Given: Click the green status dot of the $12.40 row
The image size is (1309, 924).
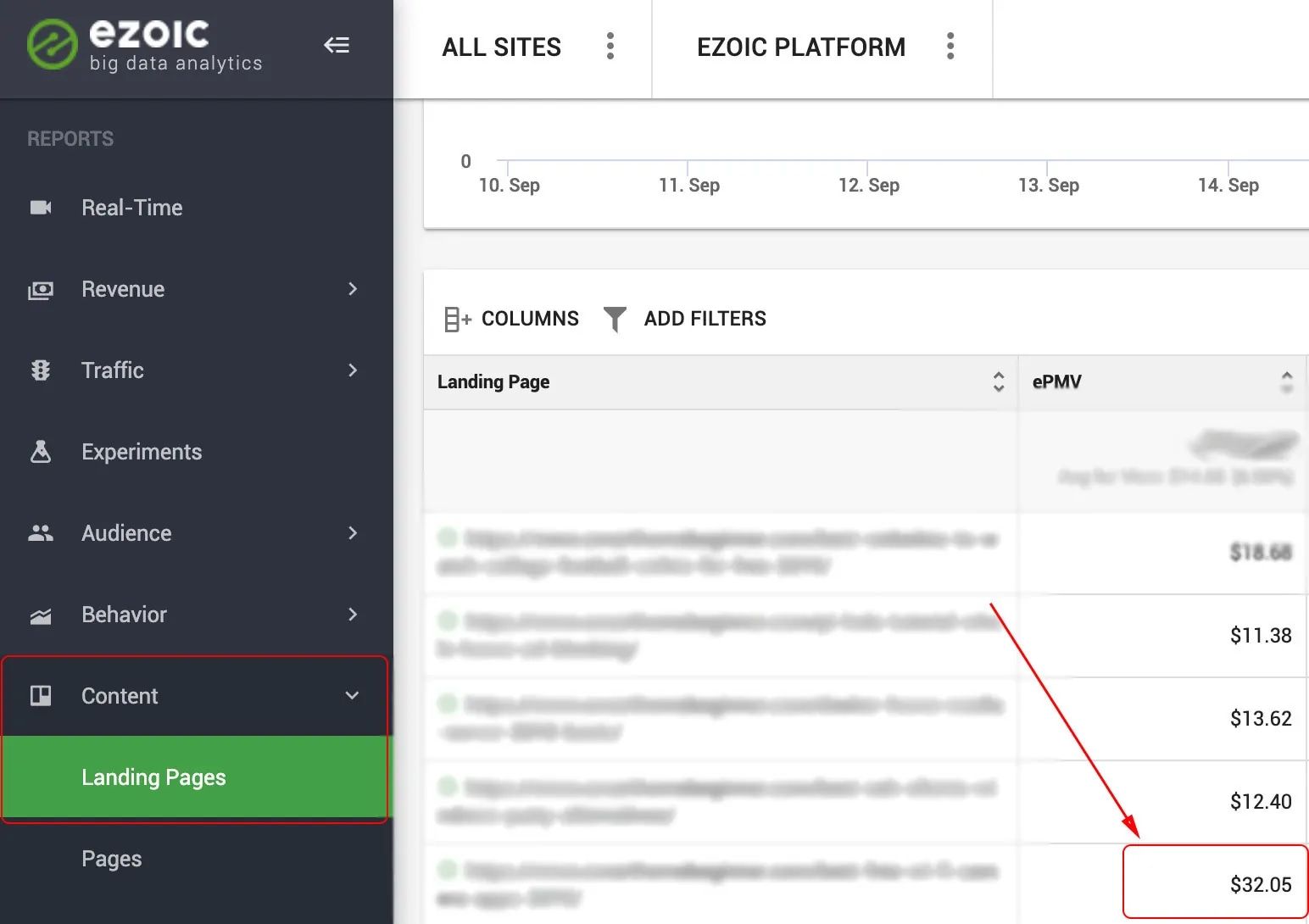Looking at the screenshot, I should (x=448, y=787).
